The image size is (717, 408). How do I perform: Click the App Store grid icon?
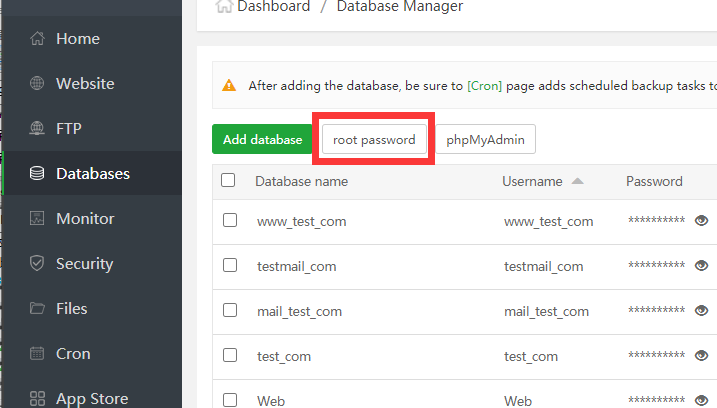[37, 398]
